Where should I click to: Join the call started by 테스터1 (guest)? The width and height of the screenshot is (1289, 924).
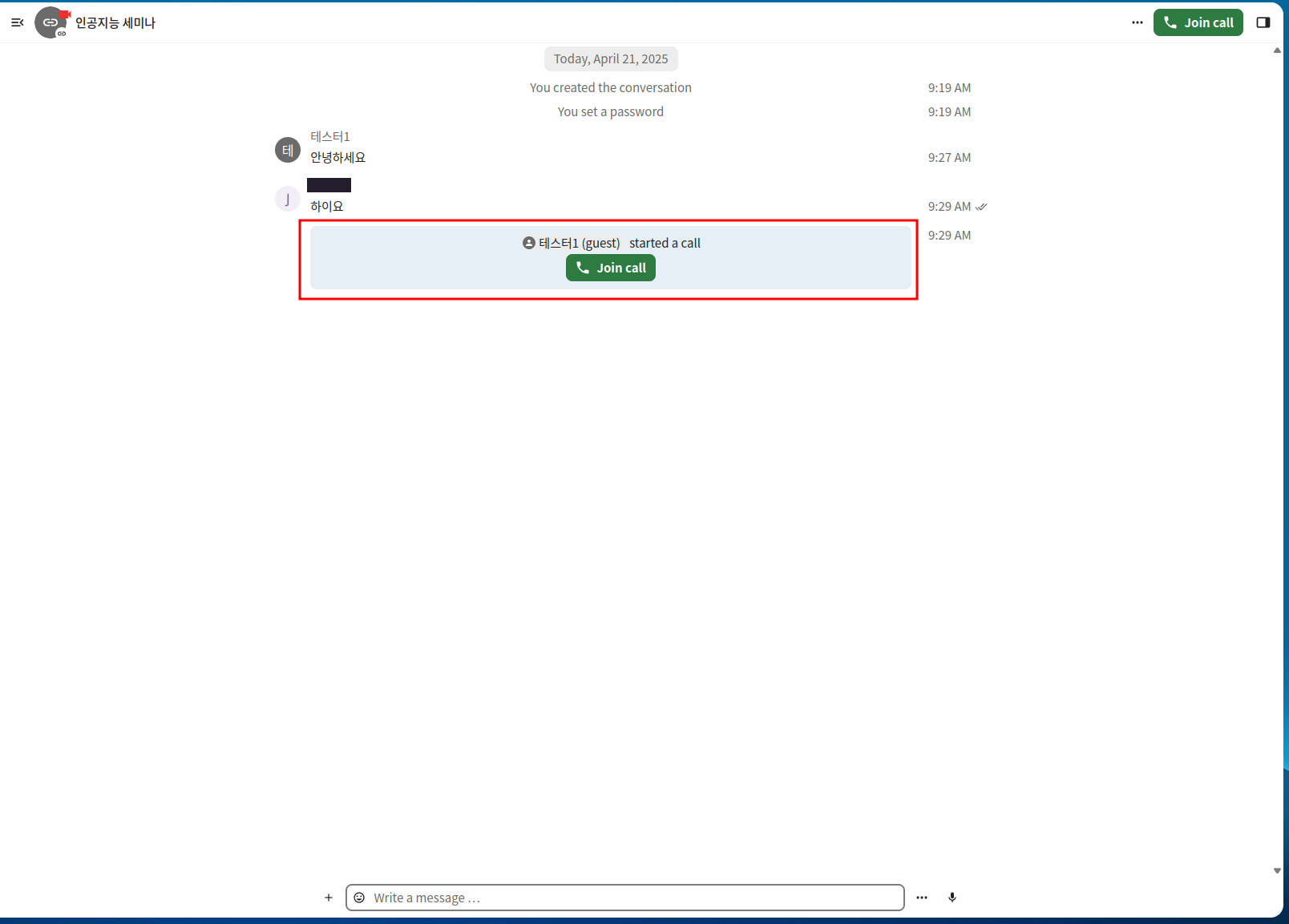[610, 268]
